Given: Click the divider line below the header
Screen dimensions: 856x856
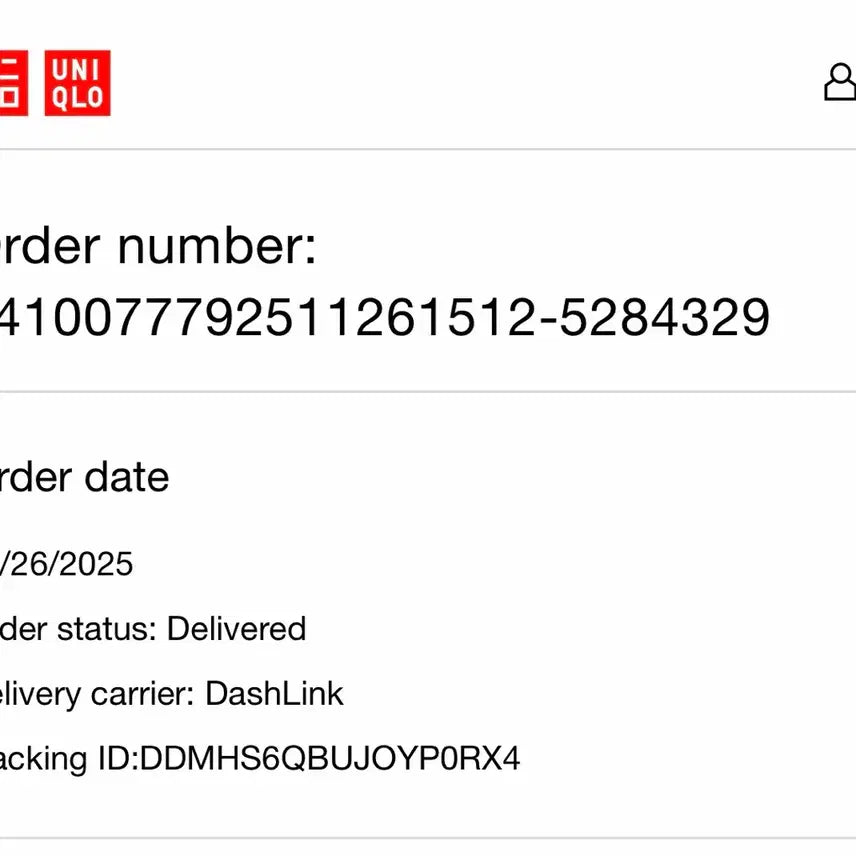Looking at the screenshot, I should click(x=428, y=149).
